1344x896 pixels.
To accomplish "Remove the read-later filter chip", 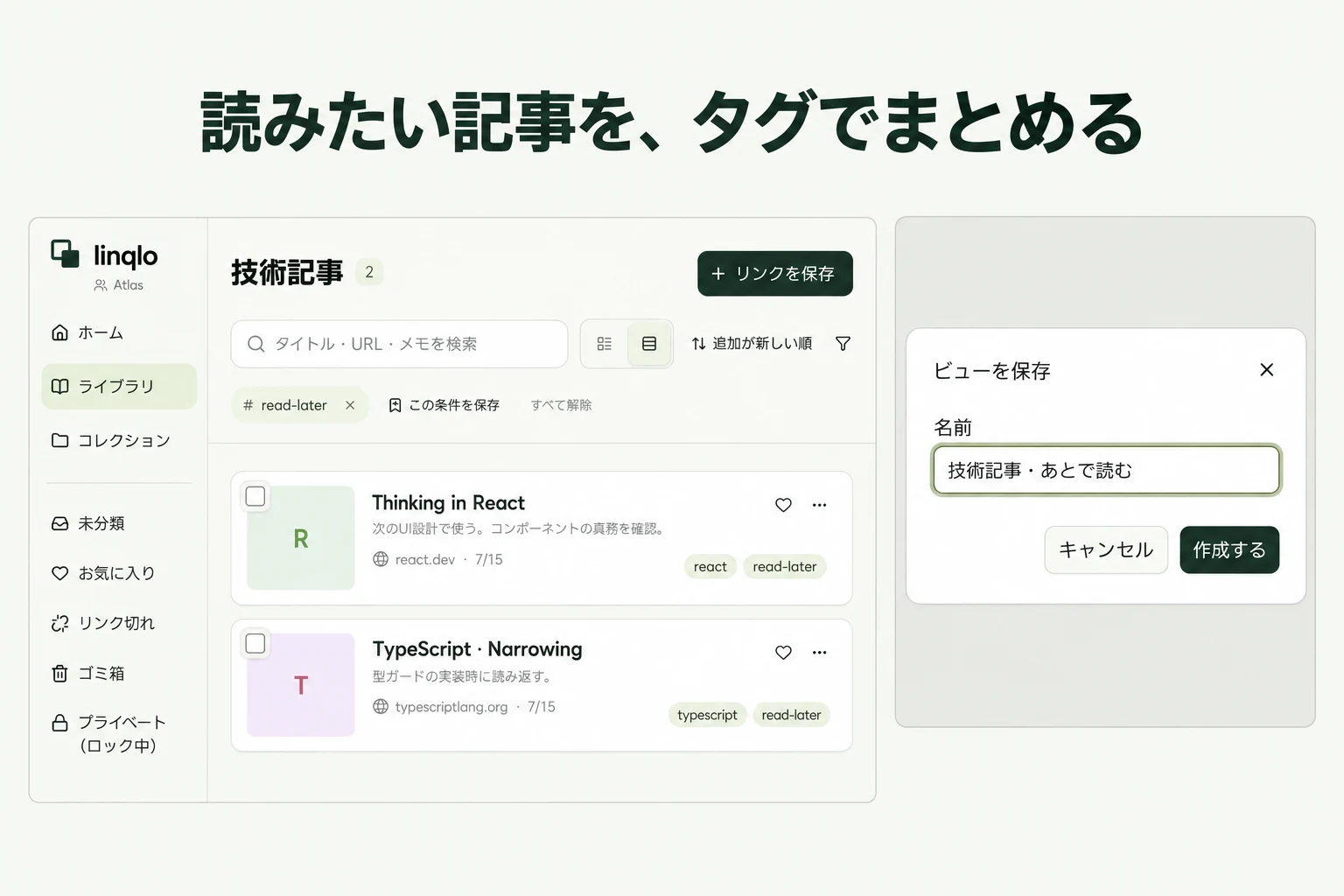I will click(350, 405).
